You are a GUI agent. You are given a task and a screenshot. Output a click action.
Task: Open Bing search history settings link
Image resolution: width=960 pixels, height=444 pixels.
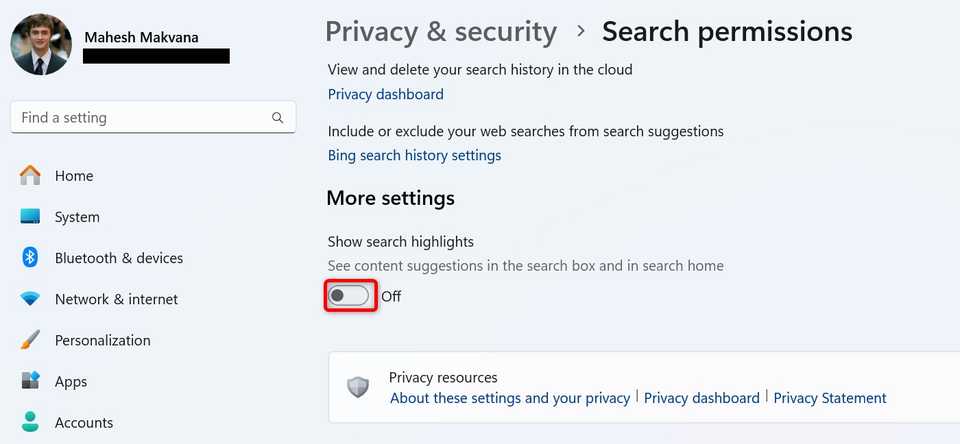[415, 155]
